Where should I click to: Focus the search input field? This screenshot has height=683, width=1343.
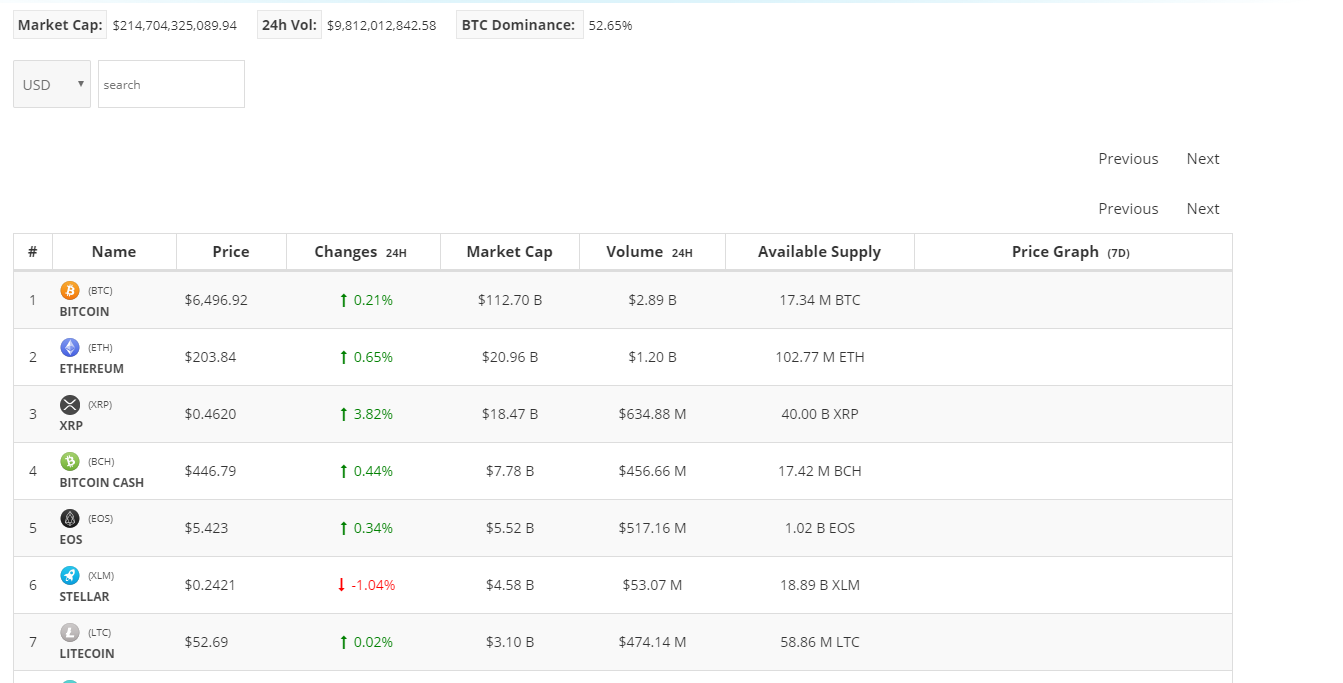(171, 85)
